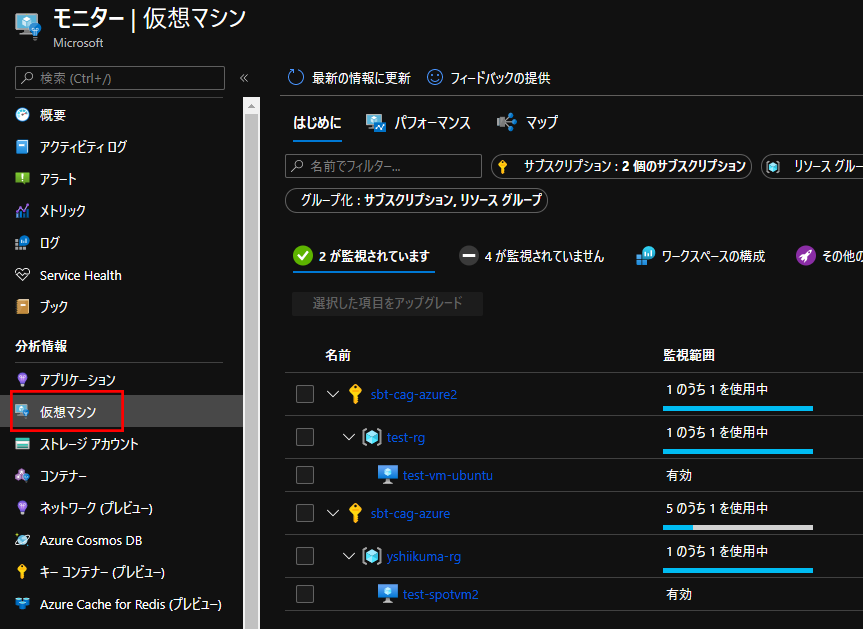The height and width of the screenshot is (629, 863).
Task: Focus the 検索 (Ctrl+/) search box
Action: [x=120, y=78]
